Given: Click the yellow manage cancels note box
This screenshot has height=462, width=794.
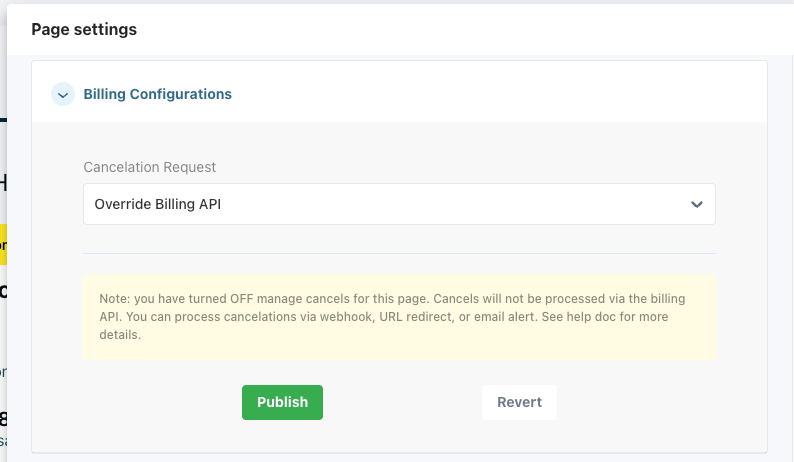Looking at the screenshot, I should pos(398,317).
